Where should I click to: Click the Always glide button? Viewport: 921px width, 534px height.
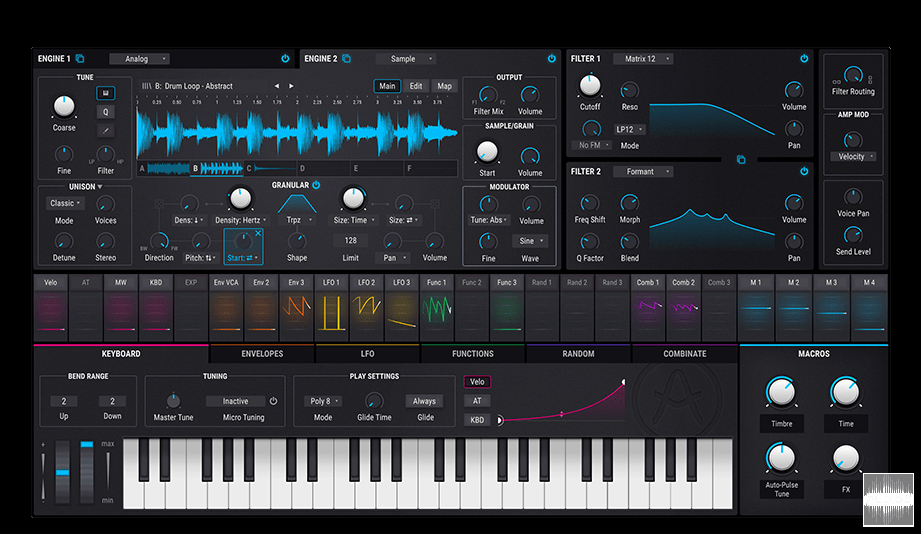(x=425, y=401)
